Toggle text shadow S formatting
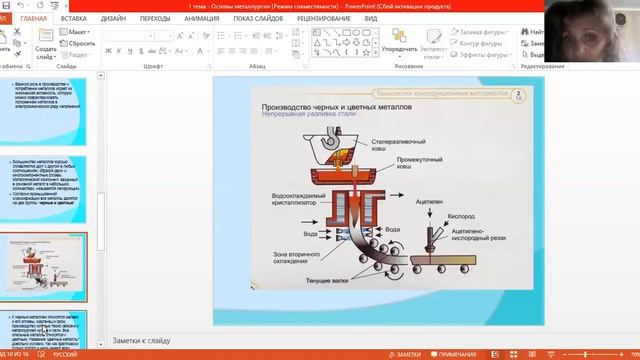 pyautogui.click(x=141, y=51)
